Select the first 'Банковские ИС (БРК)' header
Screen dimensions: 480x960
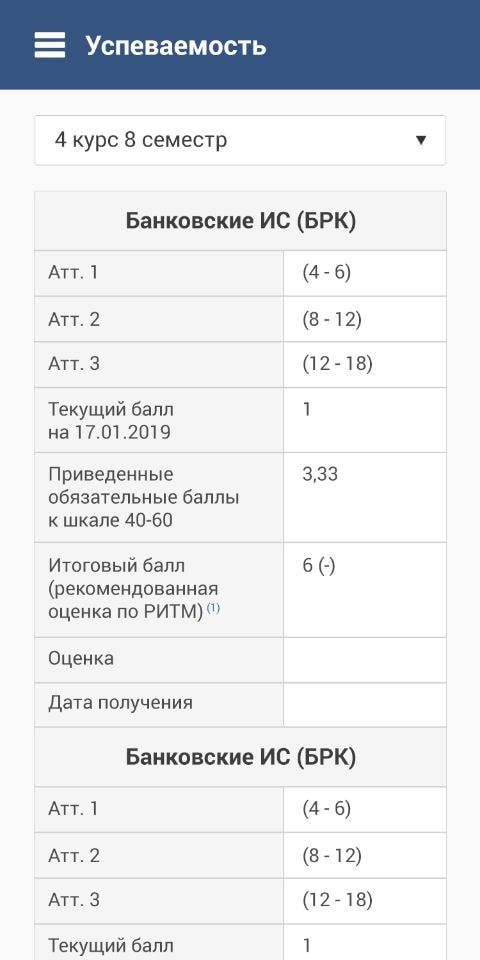[240, 221]
